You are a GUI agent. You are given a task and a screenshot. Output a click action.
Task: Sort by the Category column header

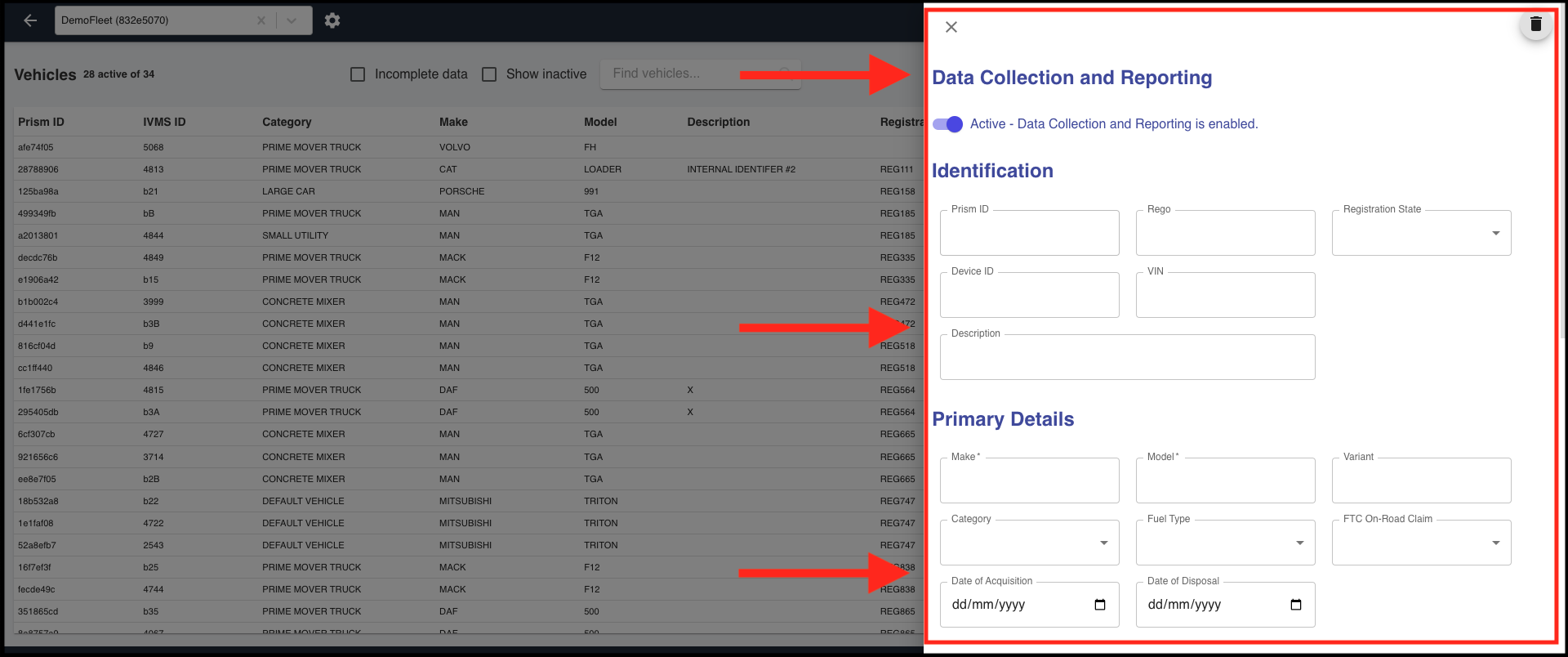click(287, 122)
